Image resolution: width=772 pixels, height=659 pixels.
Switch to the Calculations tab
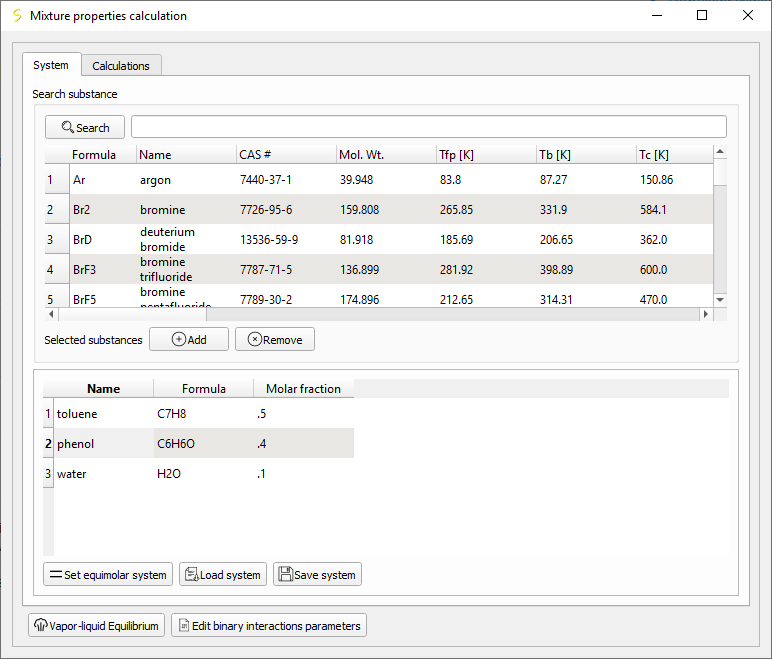[x=121, y=66]
